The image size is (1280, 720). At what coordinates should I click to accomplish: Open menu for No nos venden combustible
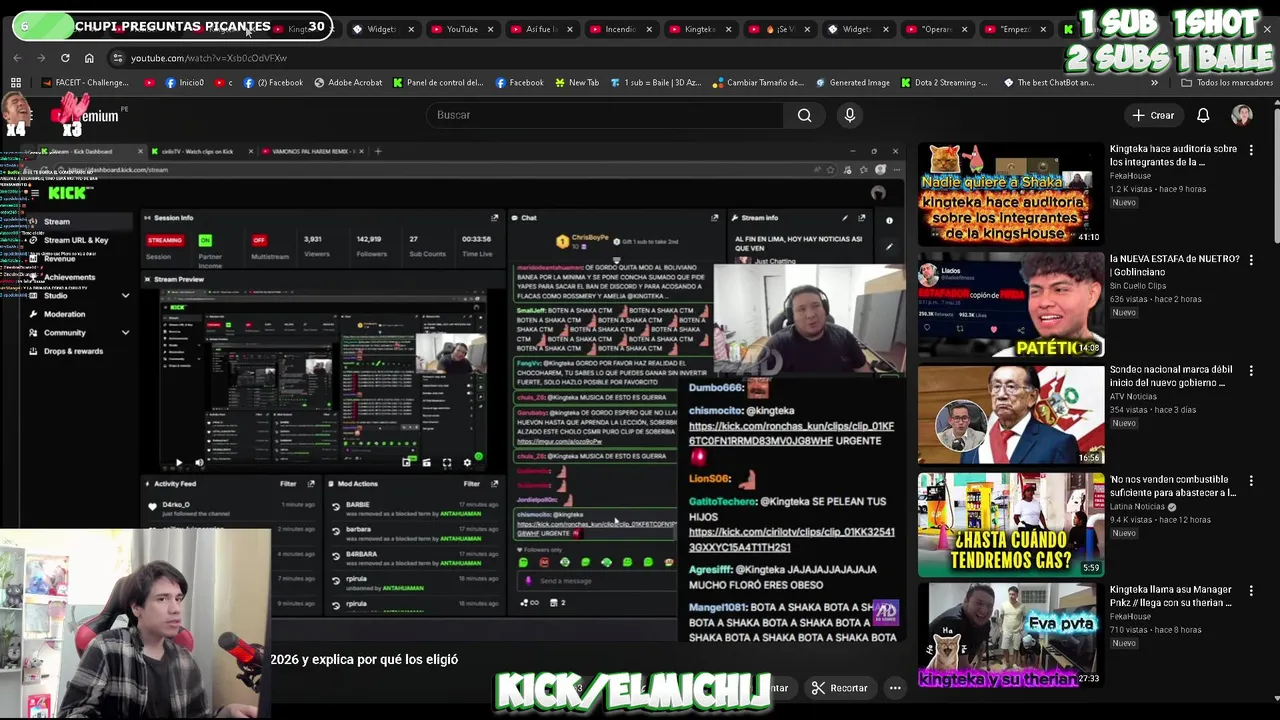1251,480
